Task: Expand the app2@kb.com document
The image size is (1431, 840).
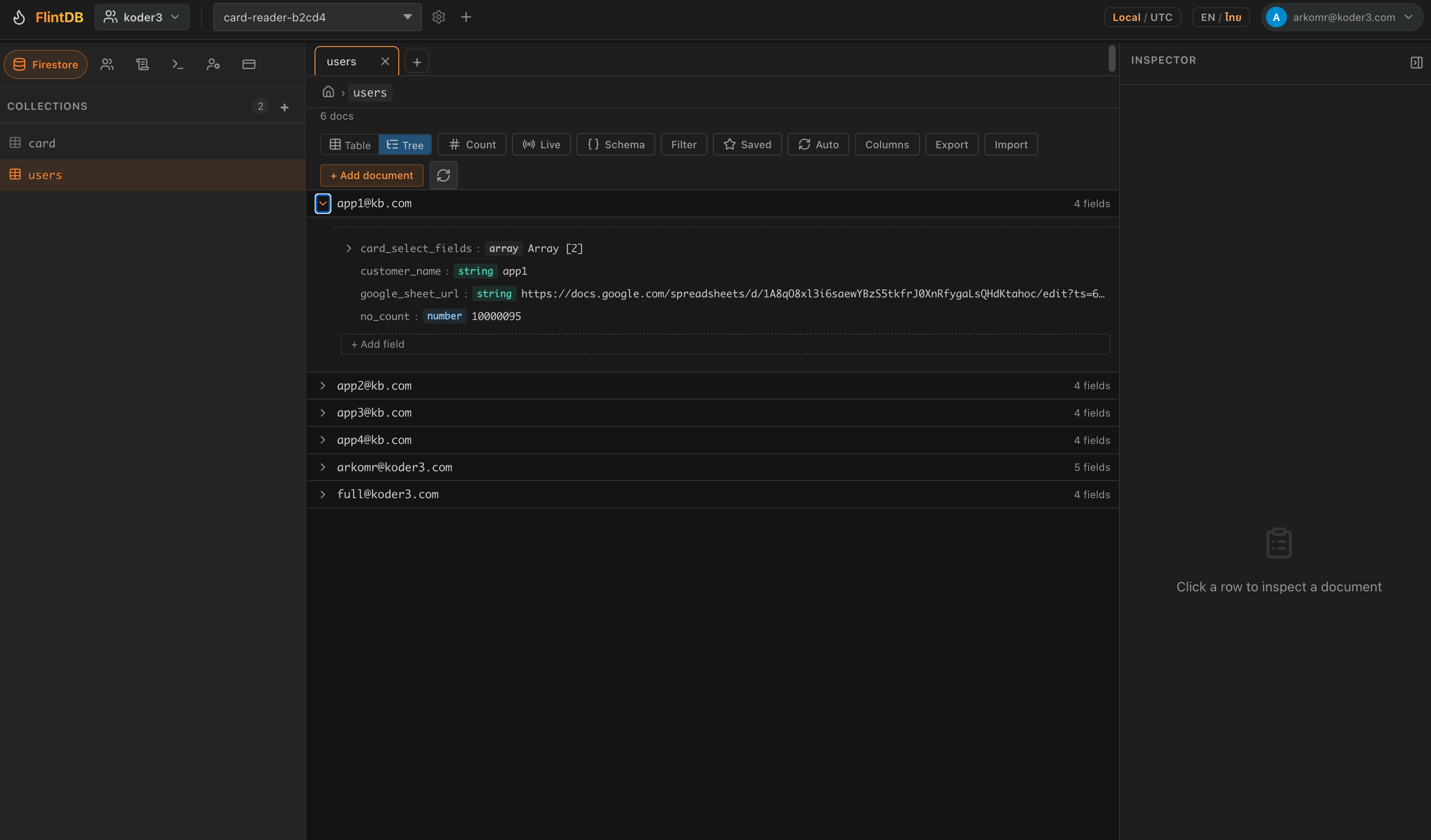Action: [323, 386]
